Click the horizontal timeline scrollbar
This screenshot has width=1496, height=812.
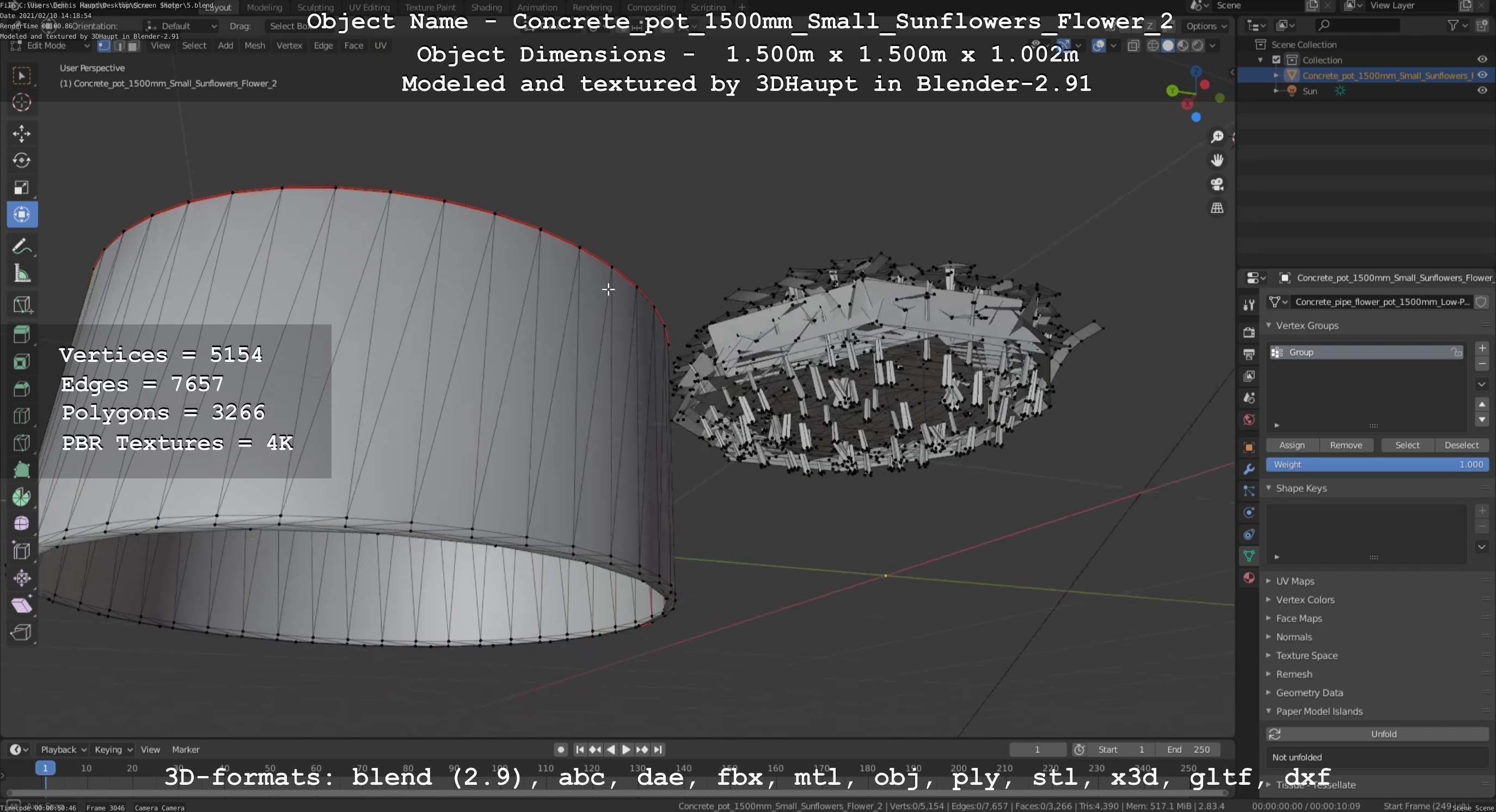click(617, 792)
